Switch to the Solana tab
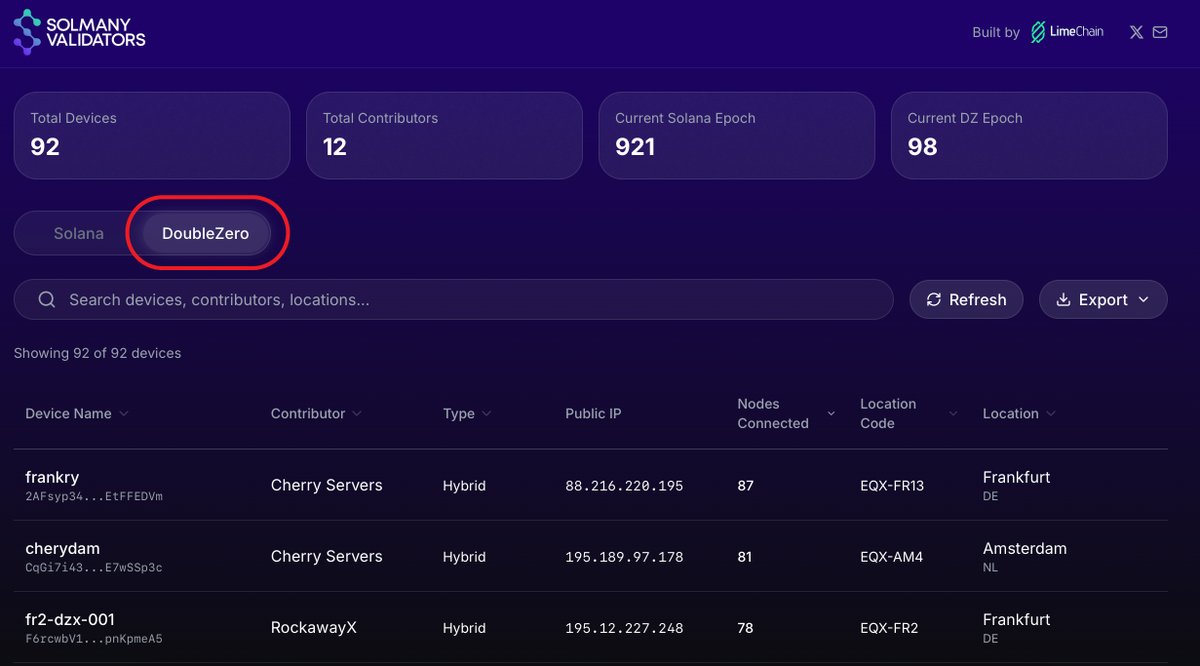The height and width of the screenshot is (666, 1200). [78, 233]
